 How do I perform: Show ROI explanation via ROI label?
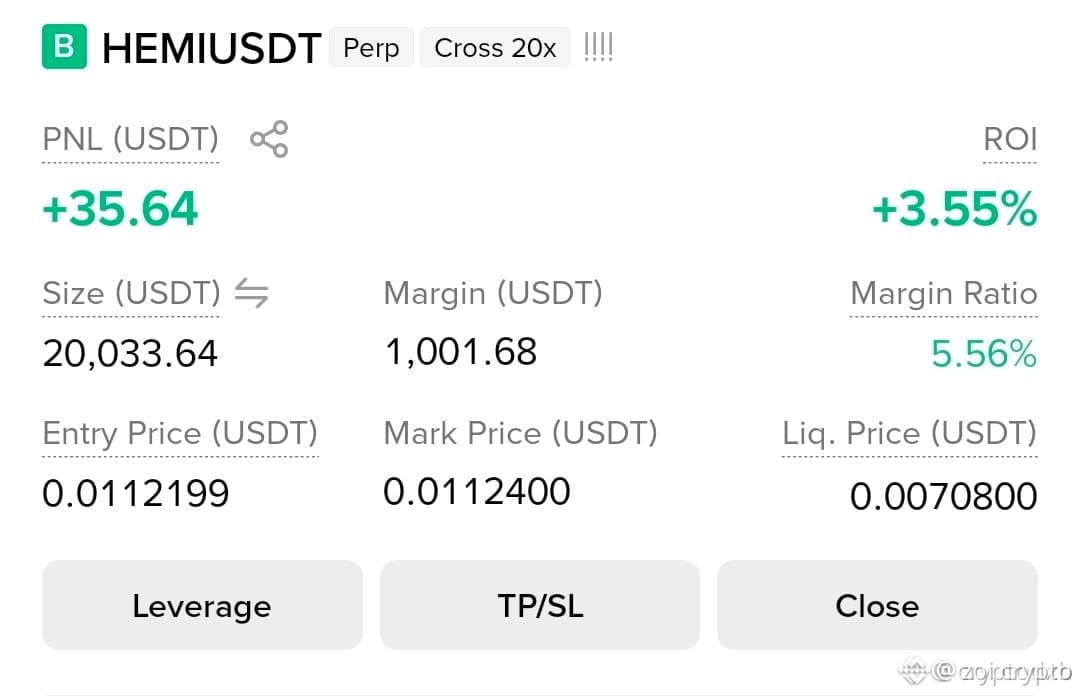(x=1010, y=139)
